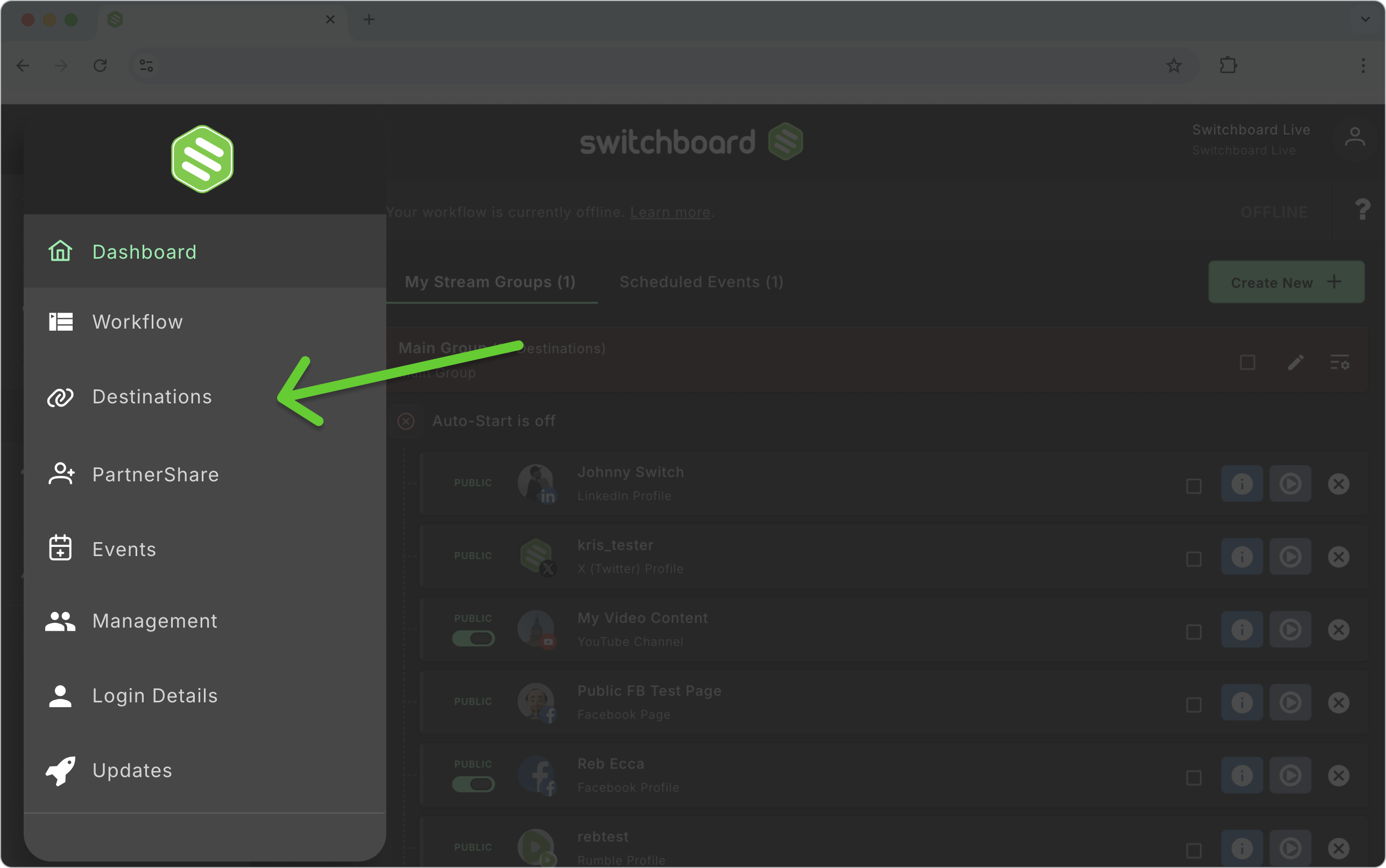Viewport: 1386px width, 868px height.
Task: Show info for kris_tester destination
Action: click(1242, 557)
